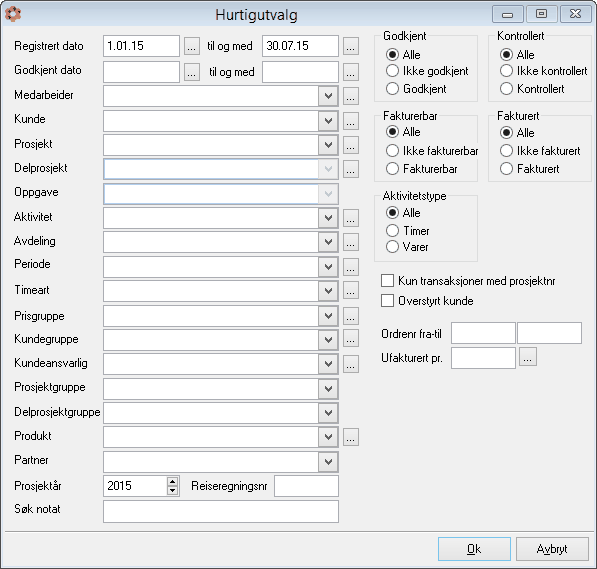This screenshot has height=569, width=597.
Task: Expand the Aktivitet dropdown
Action: [x=328, y=218]
